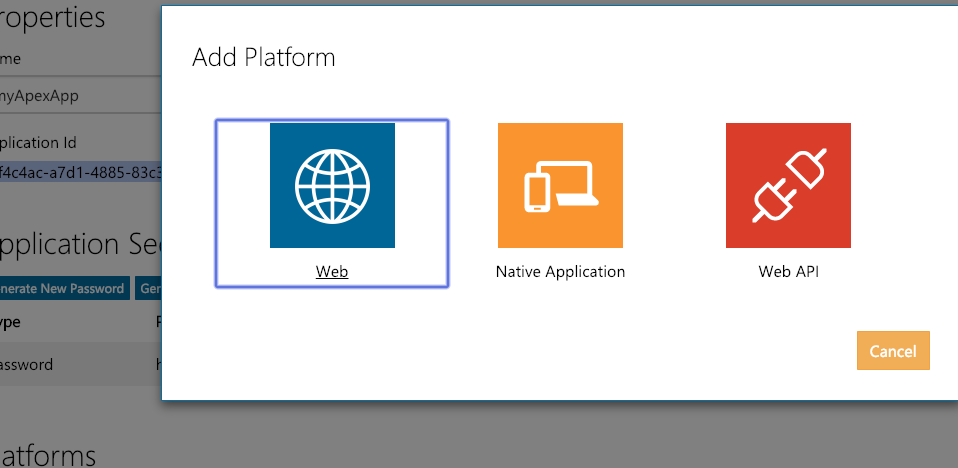Choose the Native Application devices icon
958x468 pixels.
click(x=560, y=186)
